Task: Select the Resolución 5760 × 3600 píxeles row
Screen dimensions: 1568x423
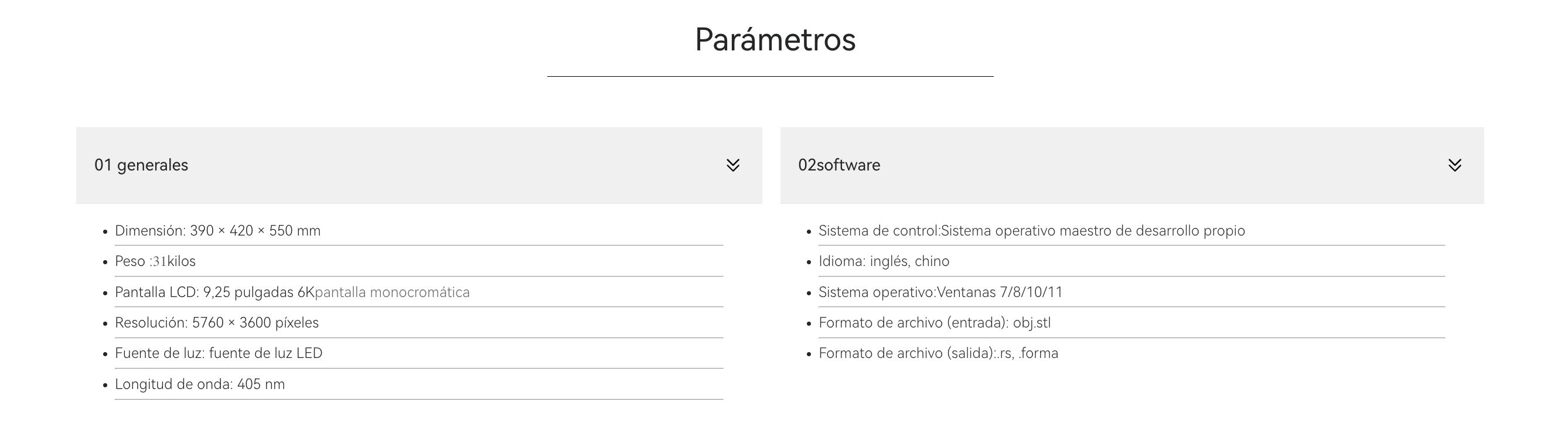Action: tap(217, 323)
